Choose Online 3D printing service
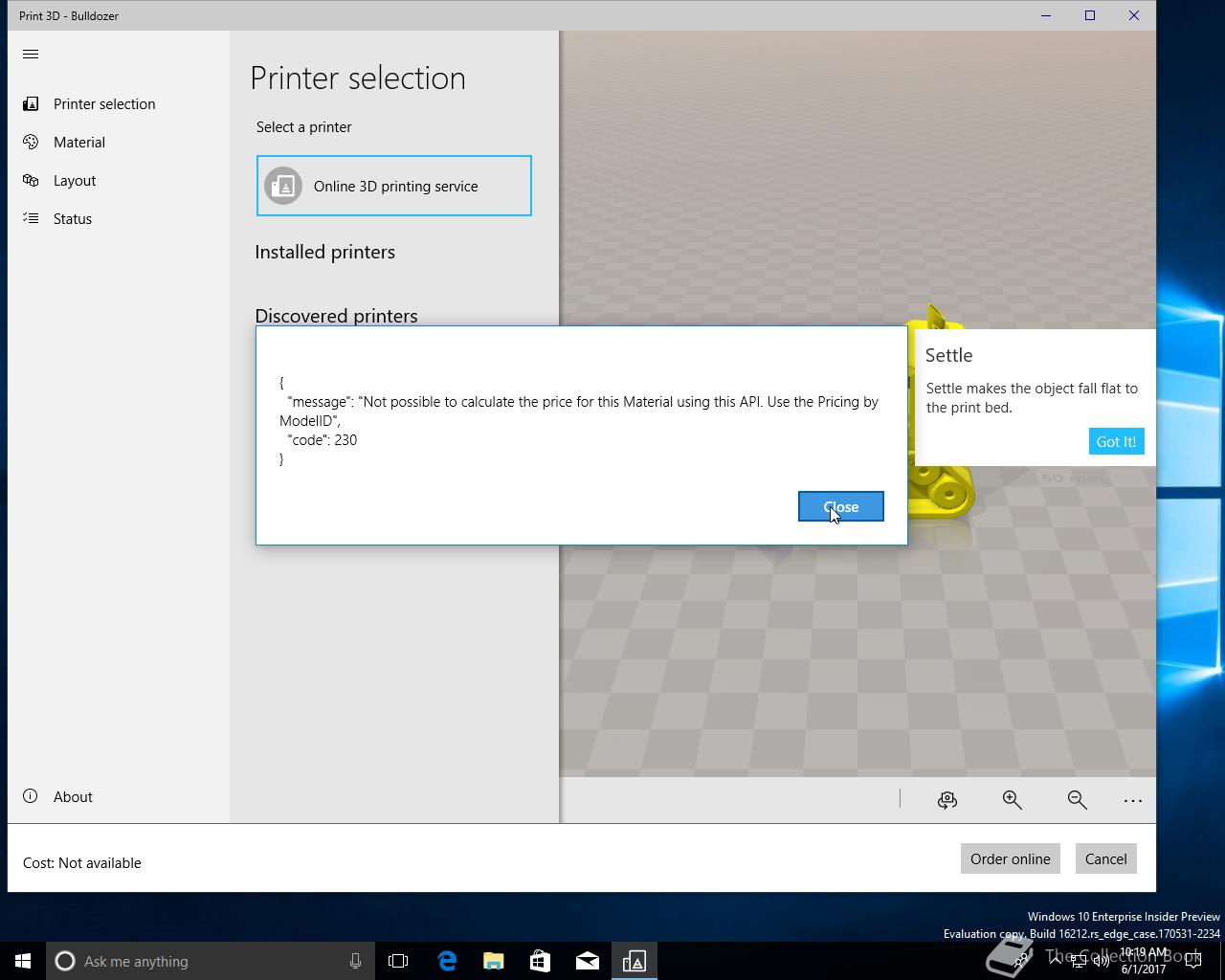The width and height of the screenshot is (1225, 980). tap(393, 186)
